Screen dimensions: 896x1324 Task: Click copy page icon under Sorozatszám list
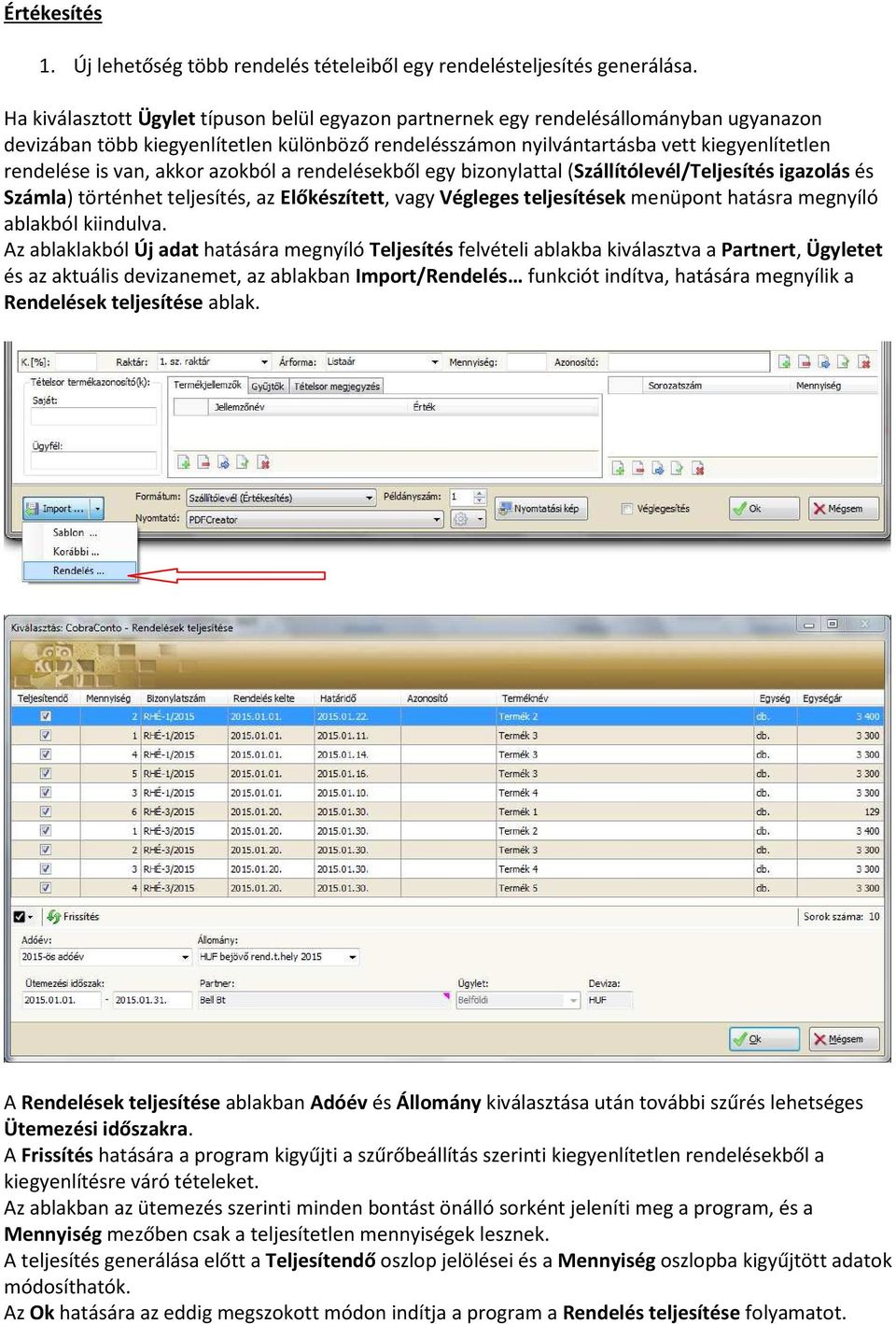point(678,469)
